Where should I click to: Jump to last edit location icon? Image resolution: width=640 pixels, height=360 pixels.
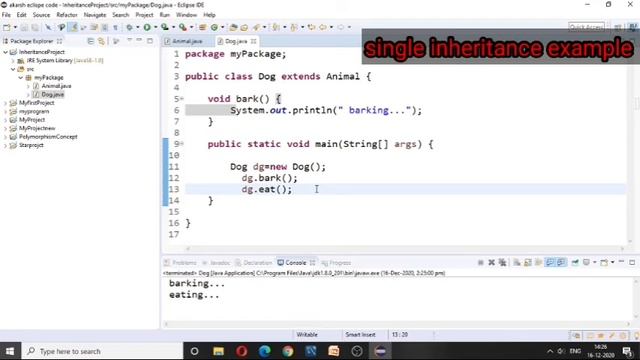tap(311, 27)
